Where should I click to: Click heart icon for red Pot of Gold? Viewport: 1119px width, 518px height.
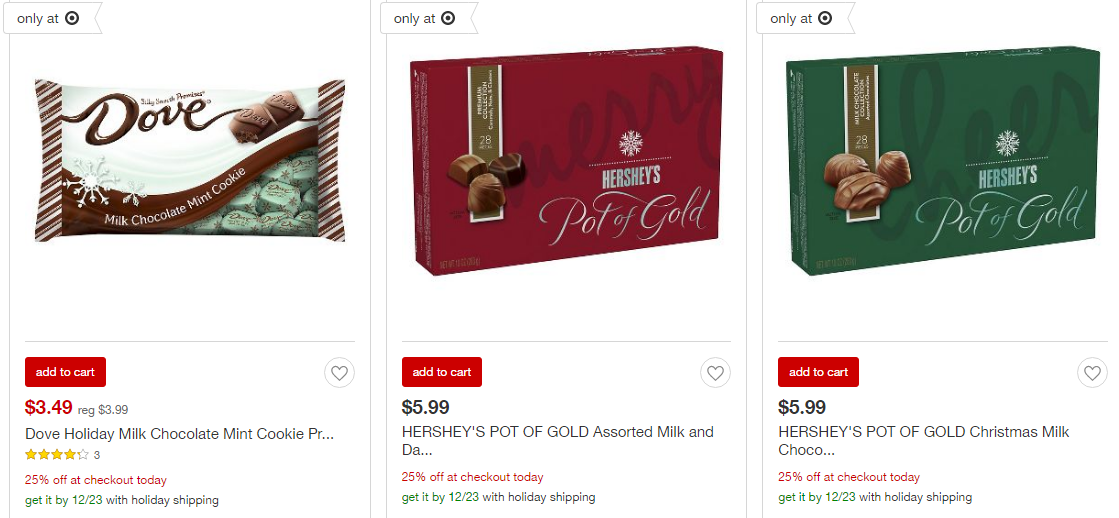715,372
